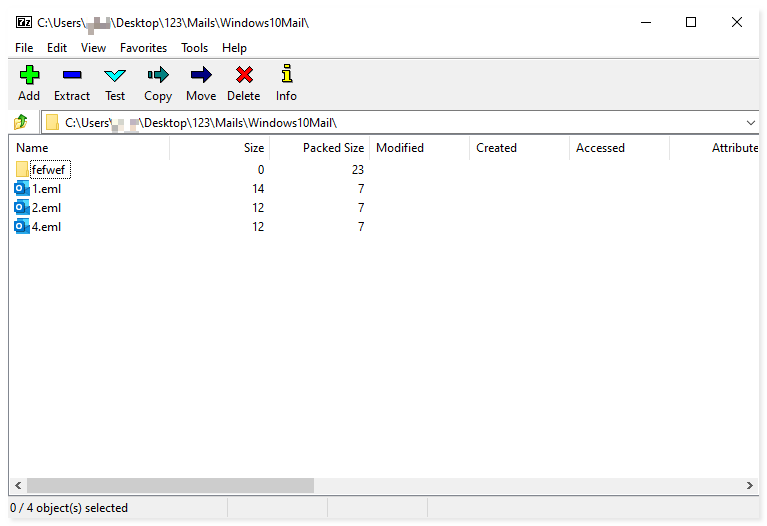Select the fefwef folder
The height and width of the screenshot is (526, 767).
tap(49, 170)
